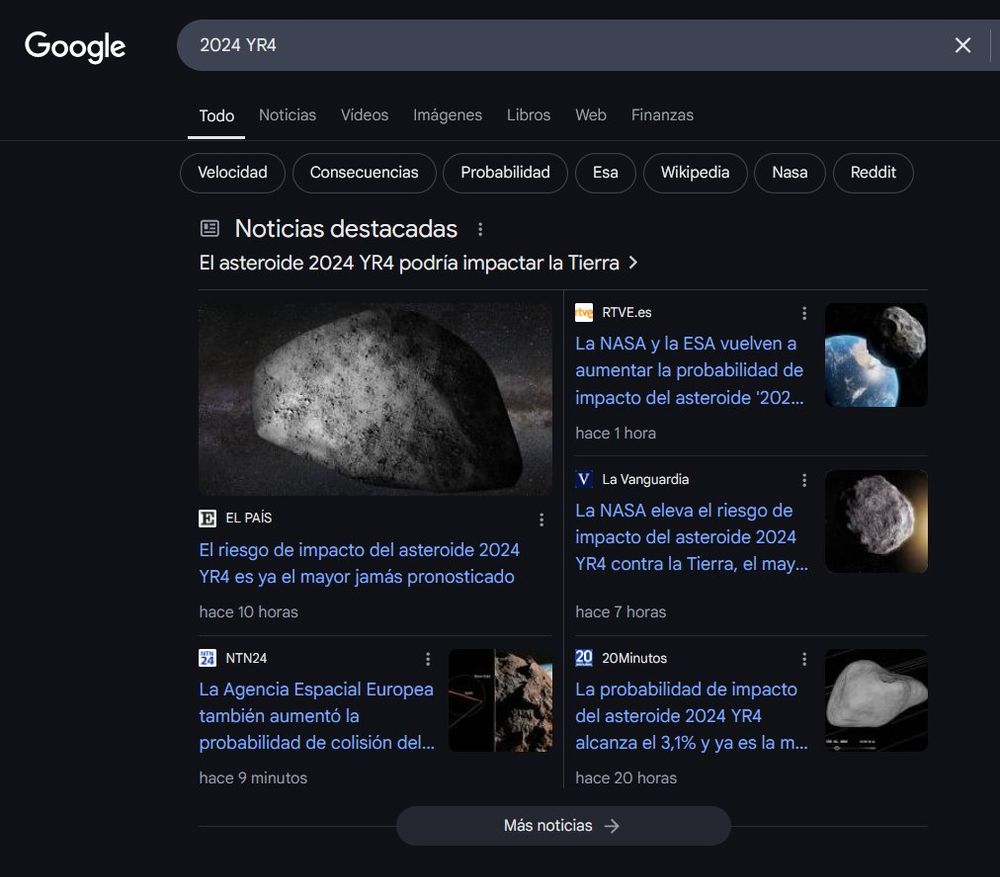Open the Finanzas tab
This screenshot has height=877, width=1000.
tap(662, 113)
